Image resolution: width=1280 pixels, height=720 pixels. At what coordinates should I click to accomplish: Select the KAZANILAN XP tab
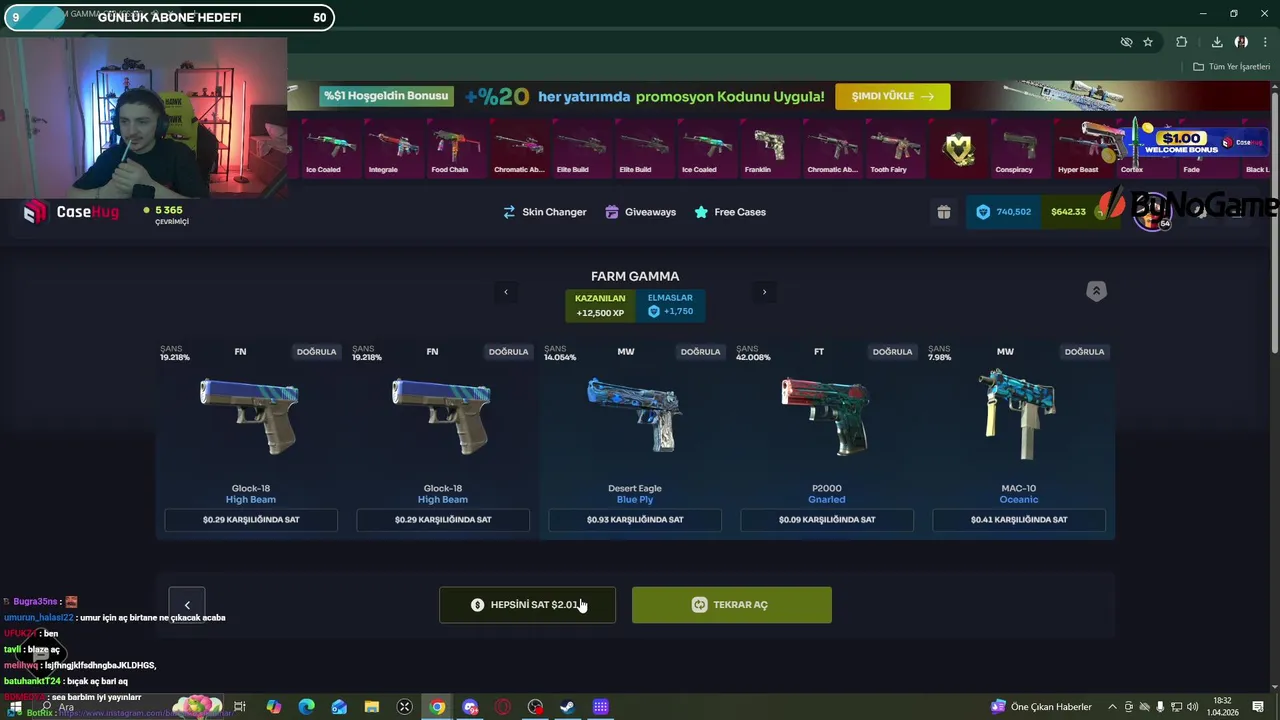(600, 305)
